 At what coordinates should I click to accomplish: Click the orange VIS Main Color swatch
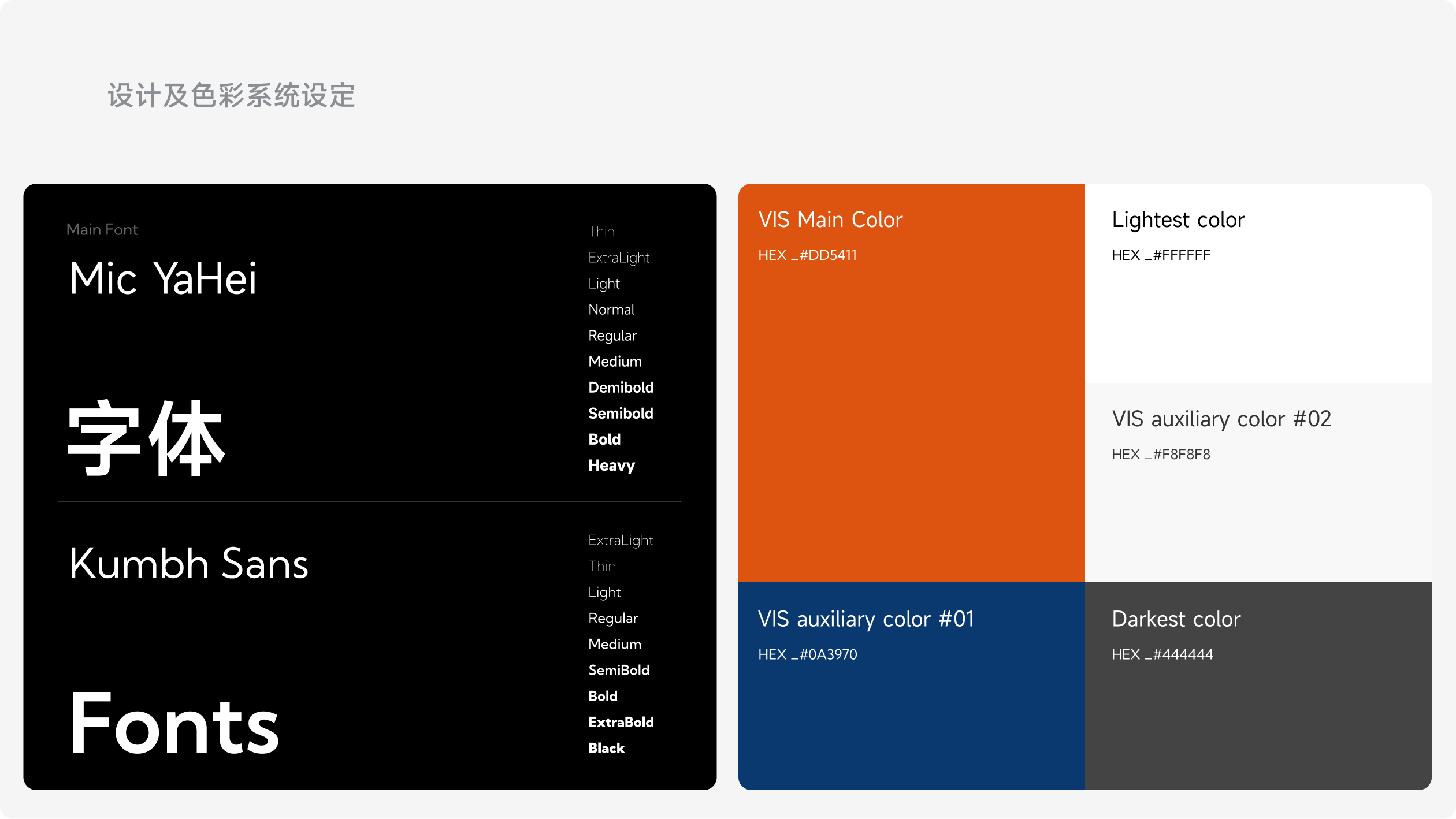[911, 416]
